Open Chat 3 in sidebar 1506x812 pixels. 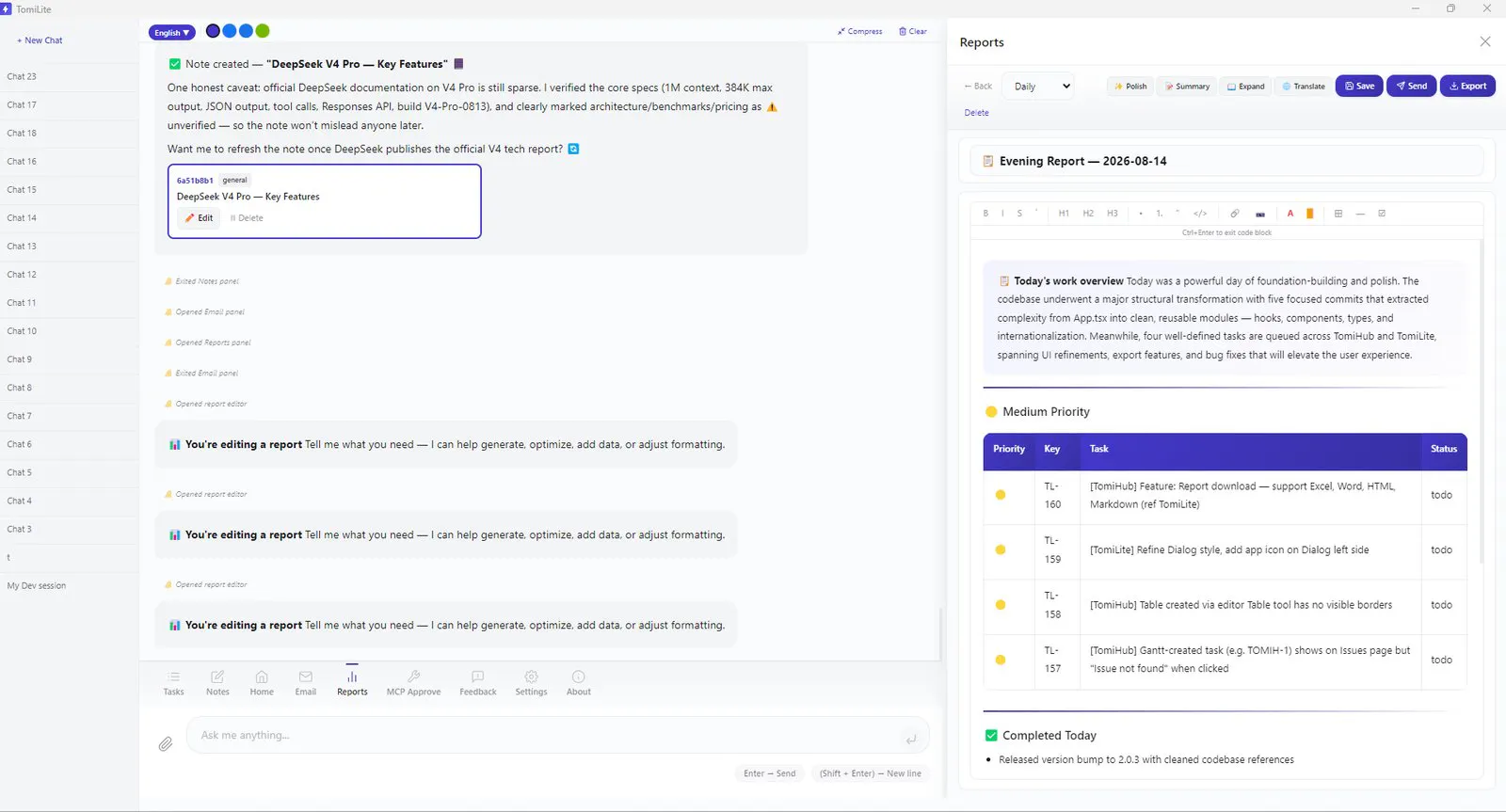click(x=70, y=529)
